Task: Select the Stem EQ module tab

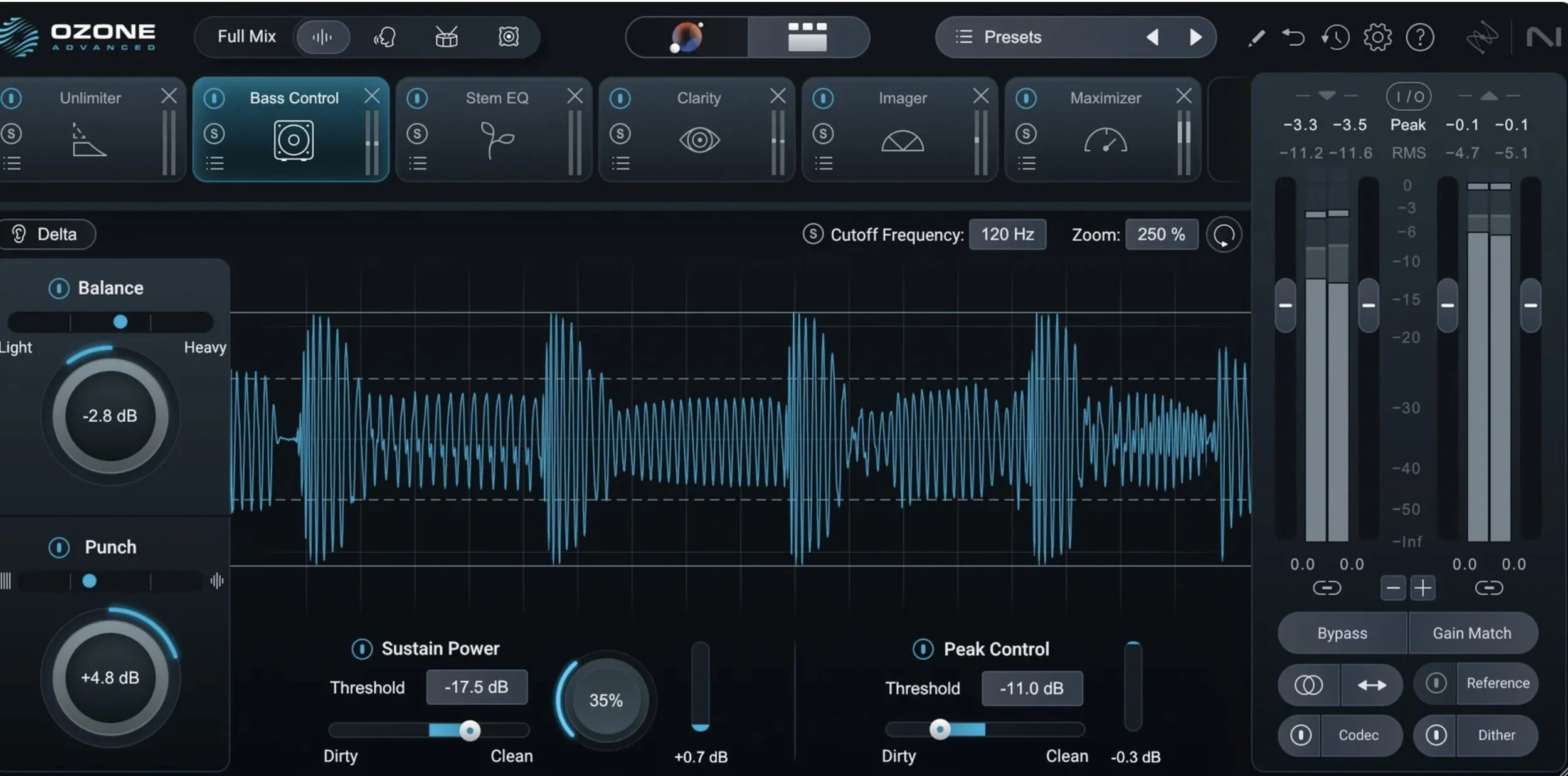Action: point(497,98)
